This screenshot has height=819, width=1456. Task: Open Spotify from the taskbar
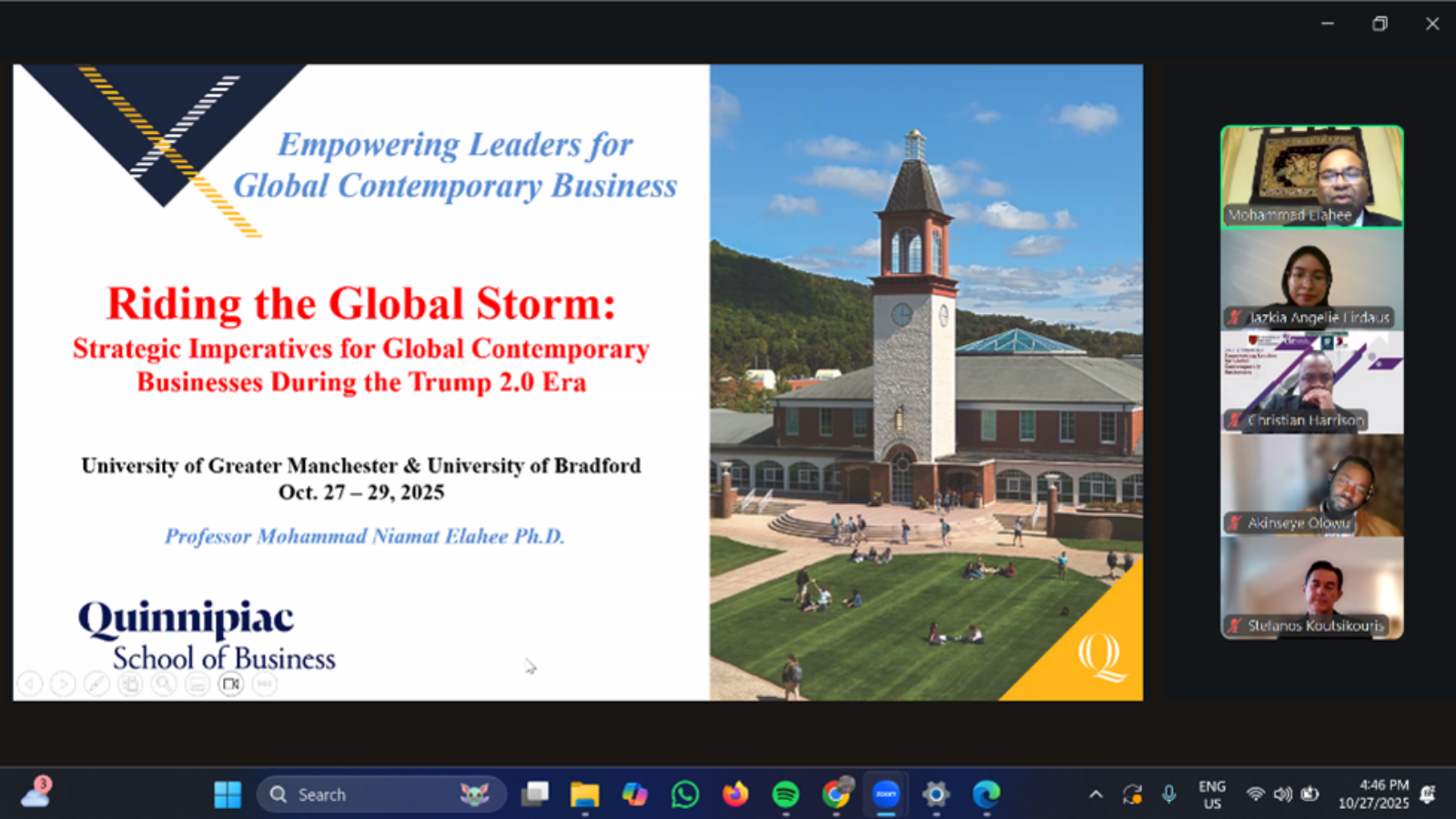pyautogui.click(x=785, y=794)
